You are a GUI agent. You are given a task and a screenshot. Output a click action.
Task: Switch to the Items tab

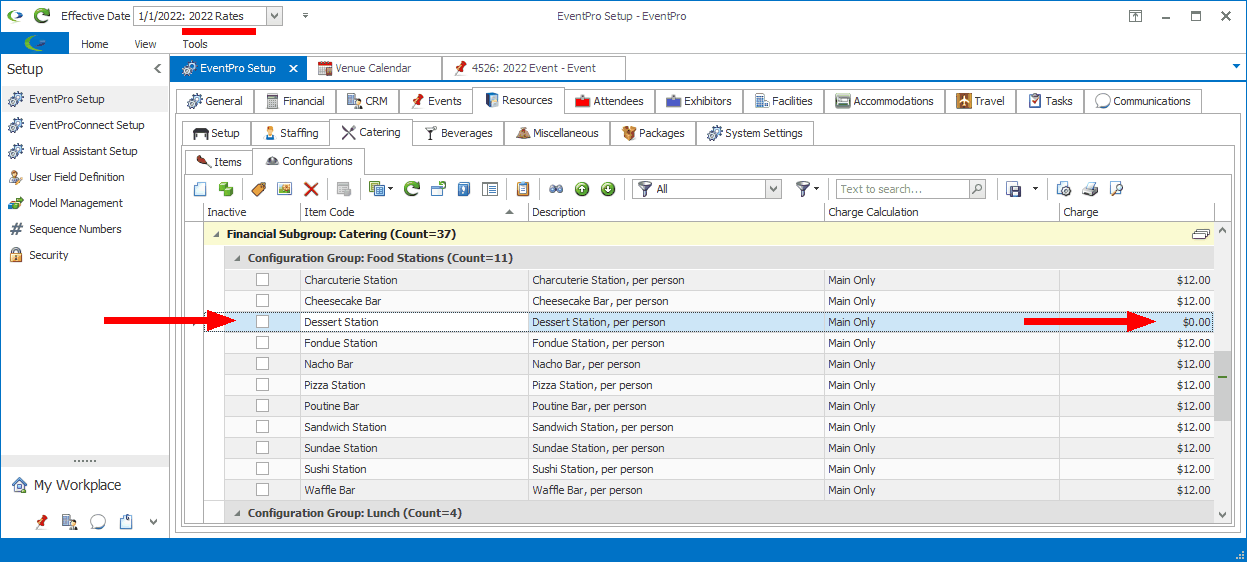tap(218, 161)
